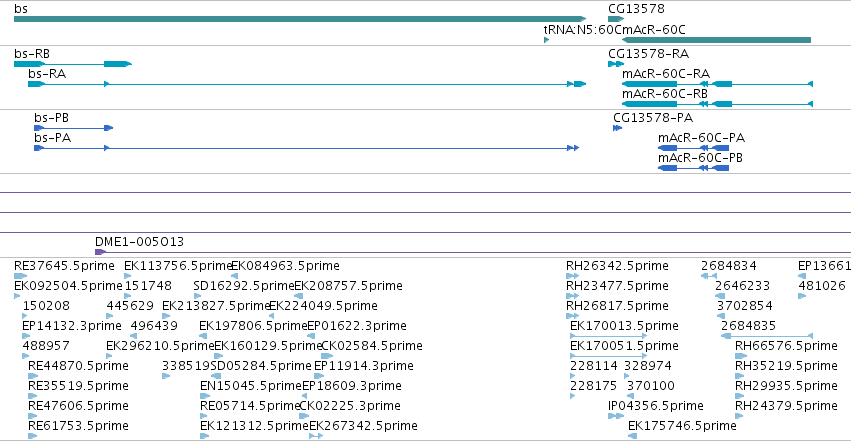Select the bs-RA transcript line
The image size is (851, 441).
(307, 84)
